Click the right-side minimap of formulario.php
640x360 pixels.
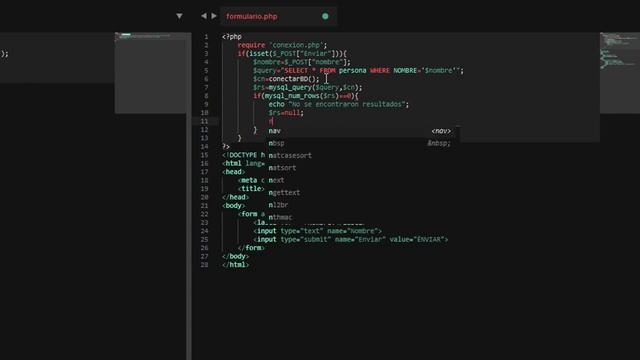point(620,73)
